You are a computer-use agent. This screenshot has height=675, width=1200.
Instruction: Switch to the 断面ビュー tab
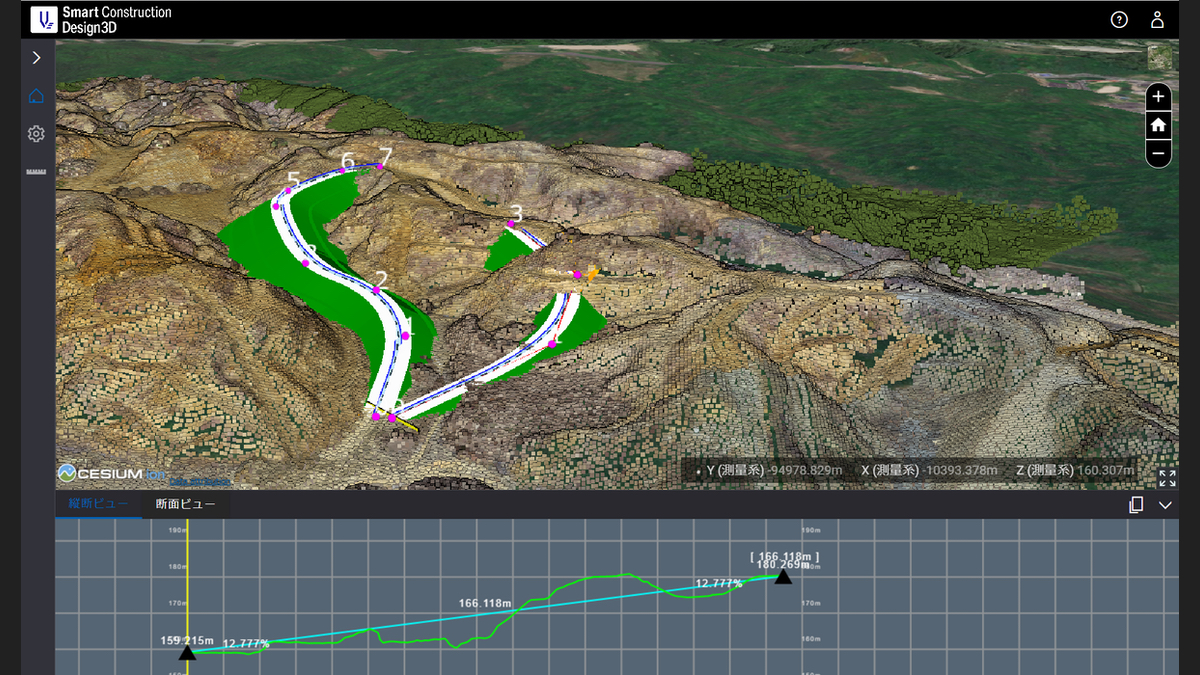point(185,504)
